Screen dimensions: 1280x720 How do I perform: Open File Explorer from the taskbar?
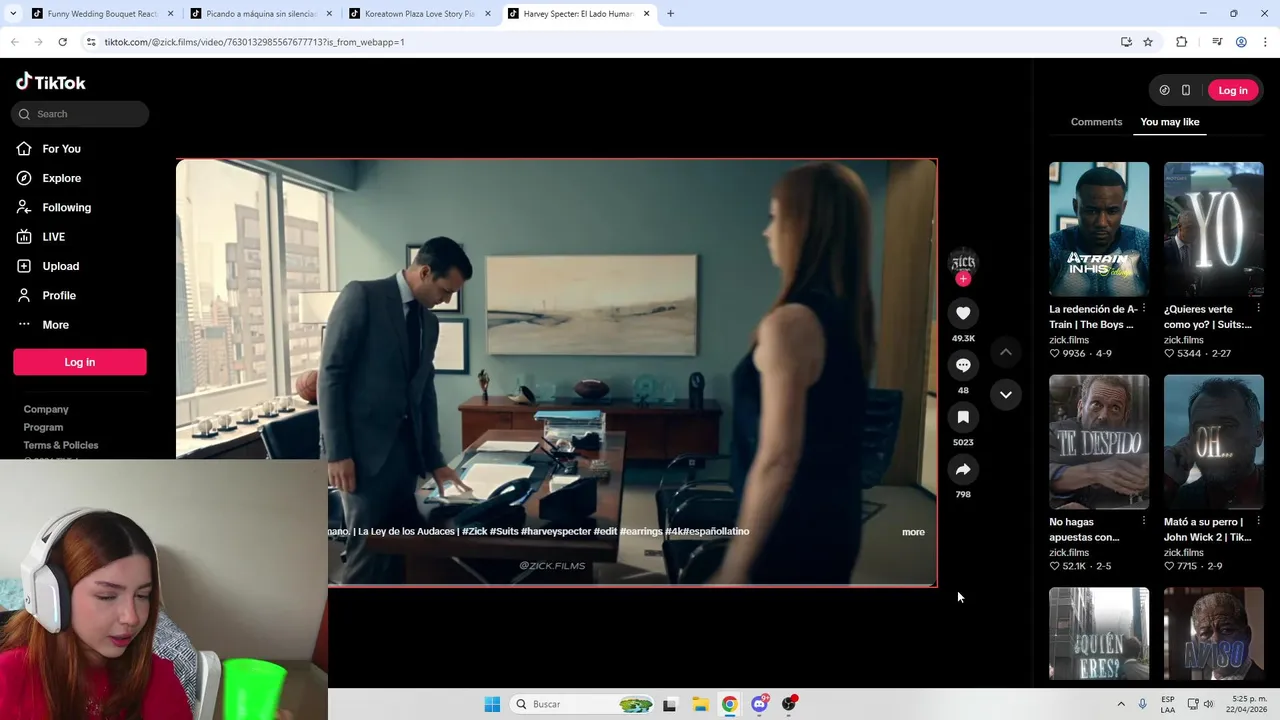700,704
